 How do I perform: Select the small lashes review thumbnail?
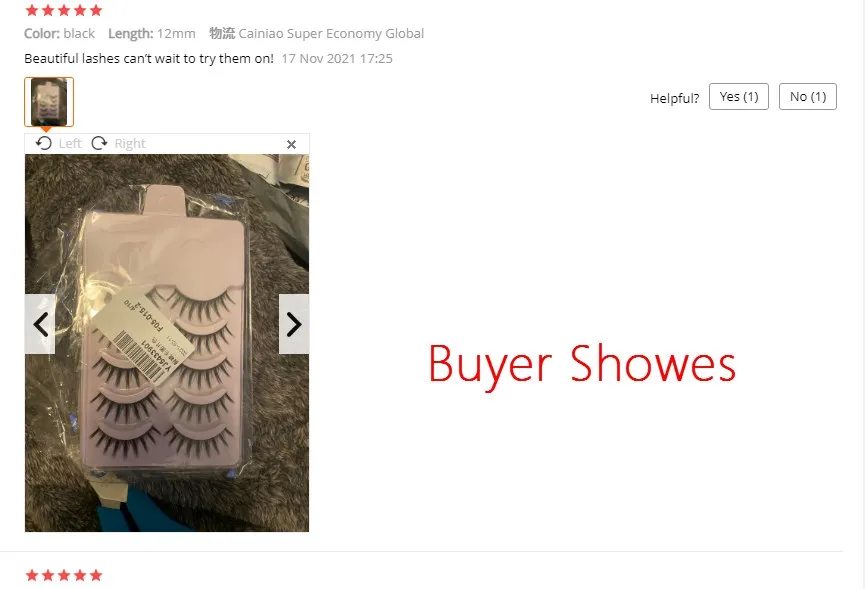click(49, 102)
